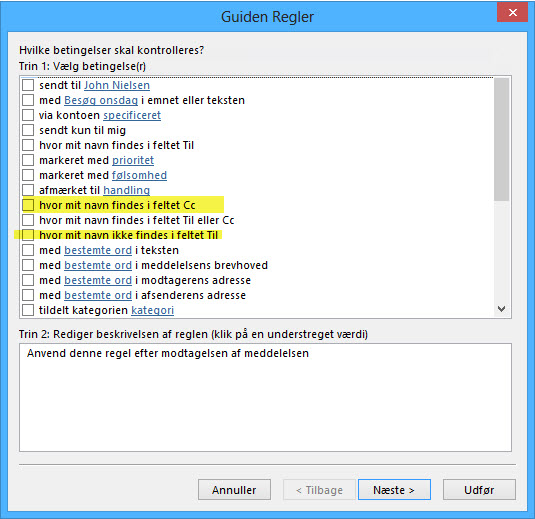The width and height of the screenshot is (535, 519).
Task: Click the 'handling' link
Action: tap(127, 190)
